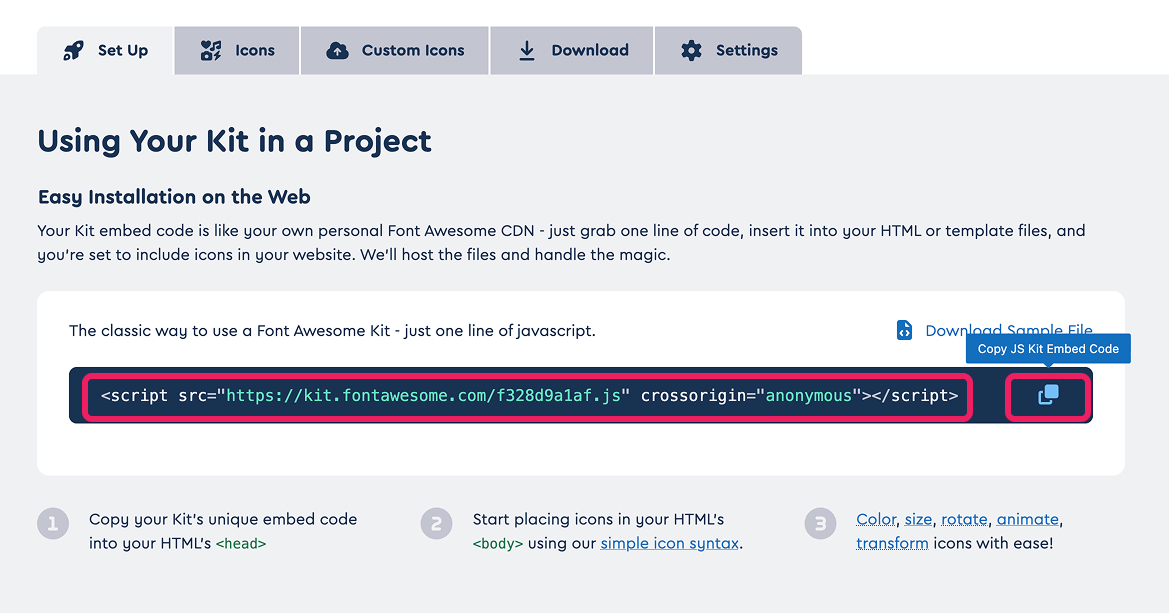Click 'Easy Installation on the Web' subheading
The width and height of the screenshot is (1169, 613).
click(x=174, y=197)
